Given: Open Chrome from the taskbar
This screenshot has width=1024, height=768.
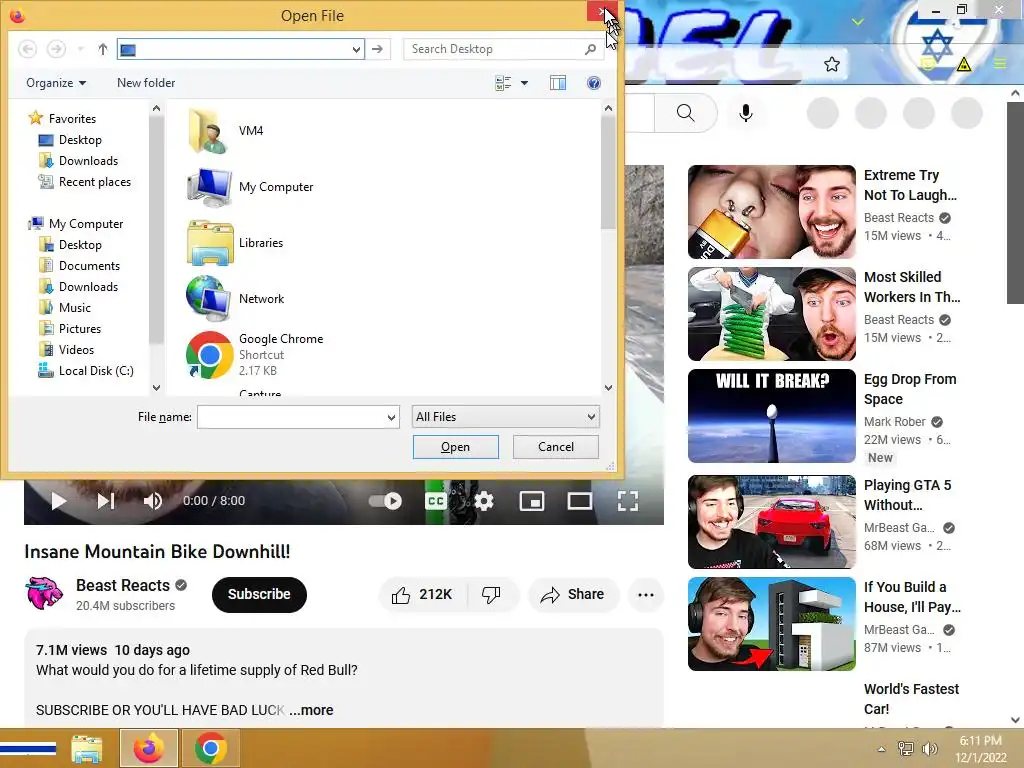Looking at the screenshot, I should coord(210,748).
